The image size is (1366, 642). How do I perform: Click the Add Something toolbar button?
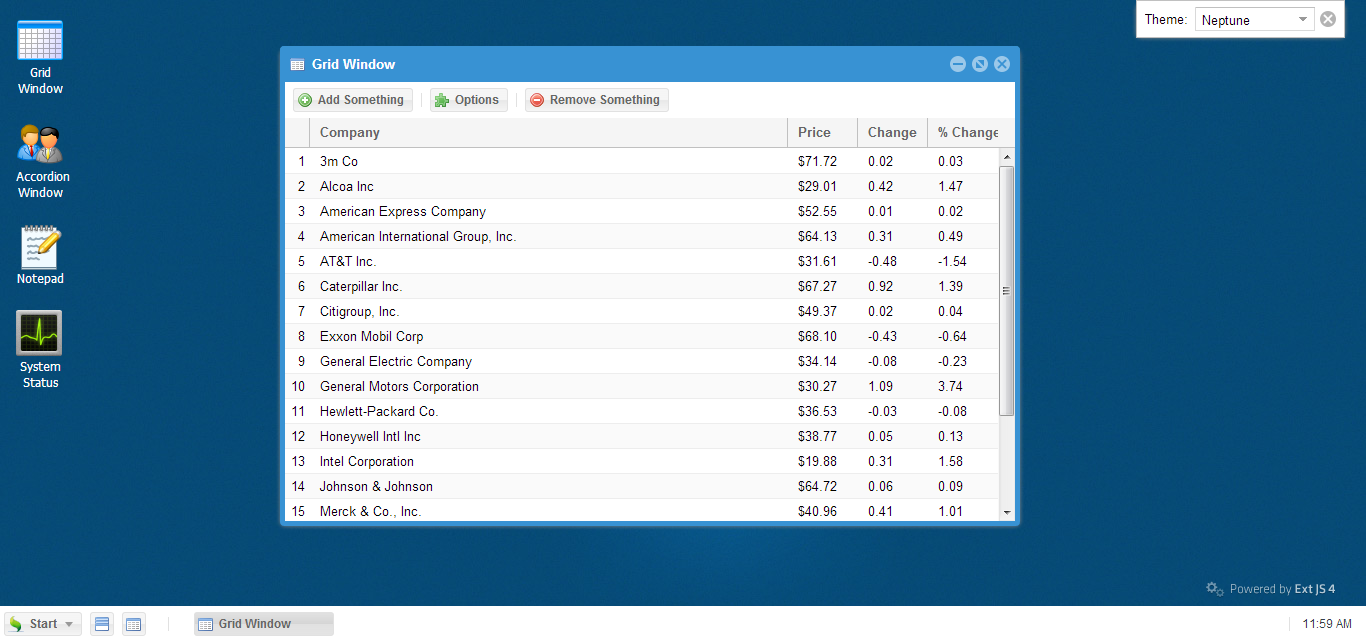(352, 100)
